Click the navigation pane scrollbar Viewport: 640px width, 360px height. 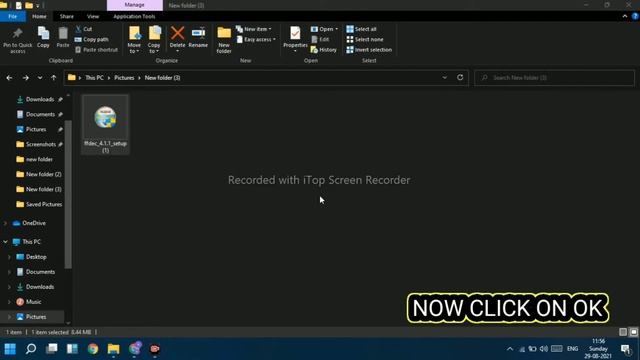[x=68, y=194]
